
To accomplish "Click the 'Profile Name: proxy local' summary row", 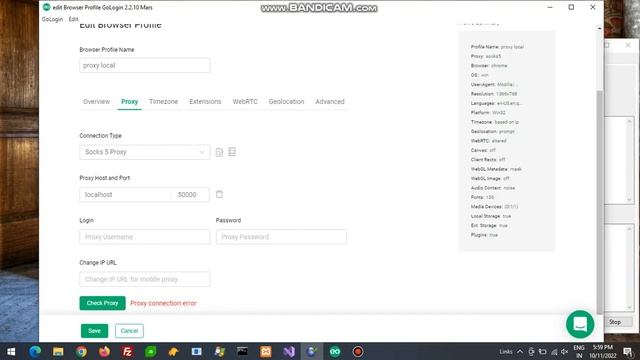I will coord(497,47).
